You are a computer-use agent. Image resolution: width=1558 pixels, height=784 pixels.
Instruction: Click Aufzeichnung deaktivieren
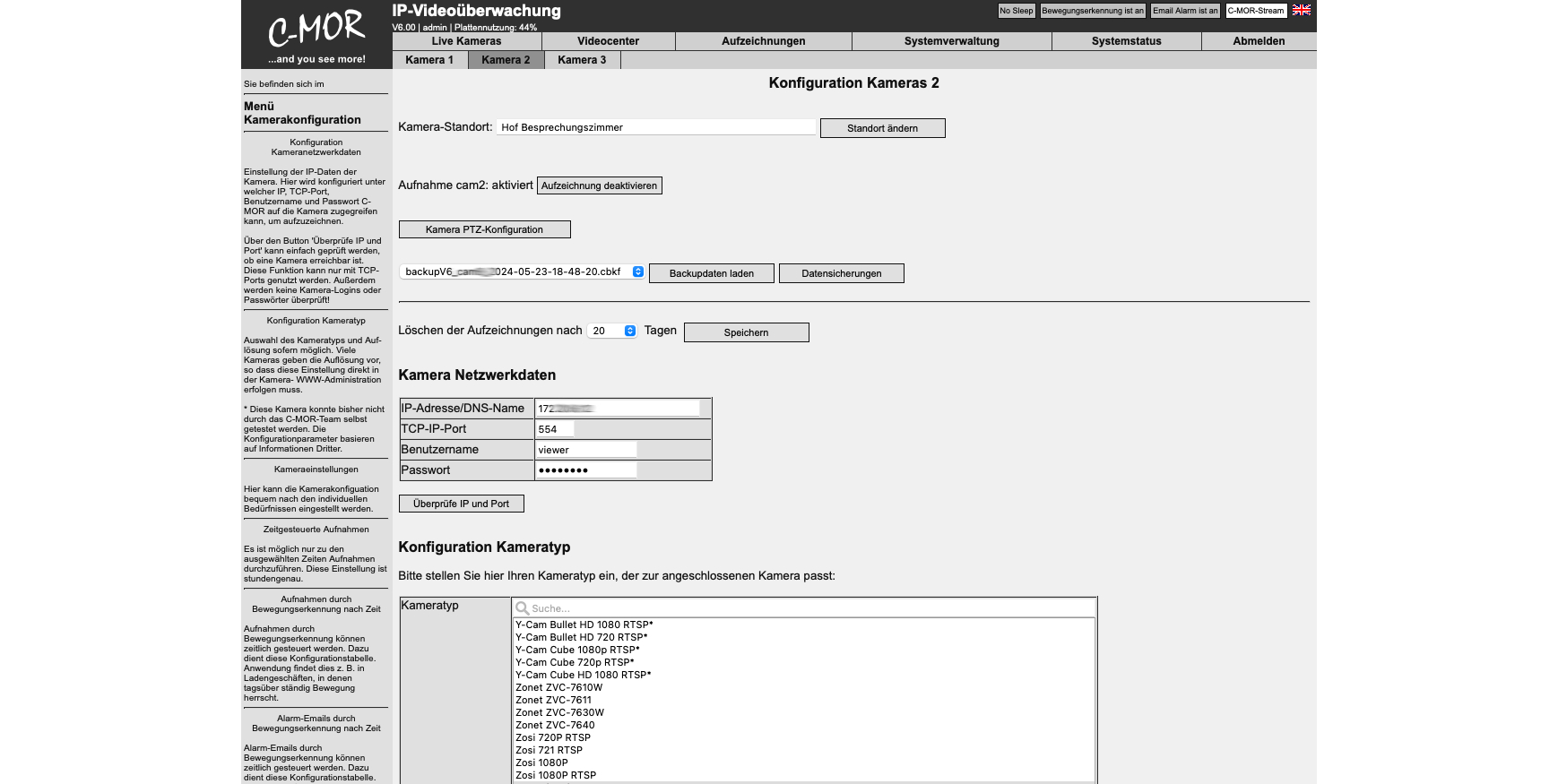pyautogui.click(x=599, y=186)
